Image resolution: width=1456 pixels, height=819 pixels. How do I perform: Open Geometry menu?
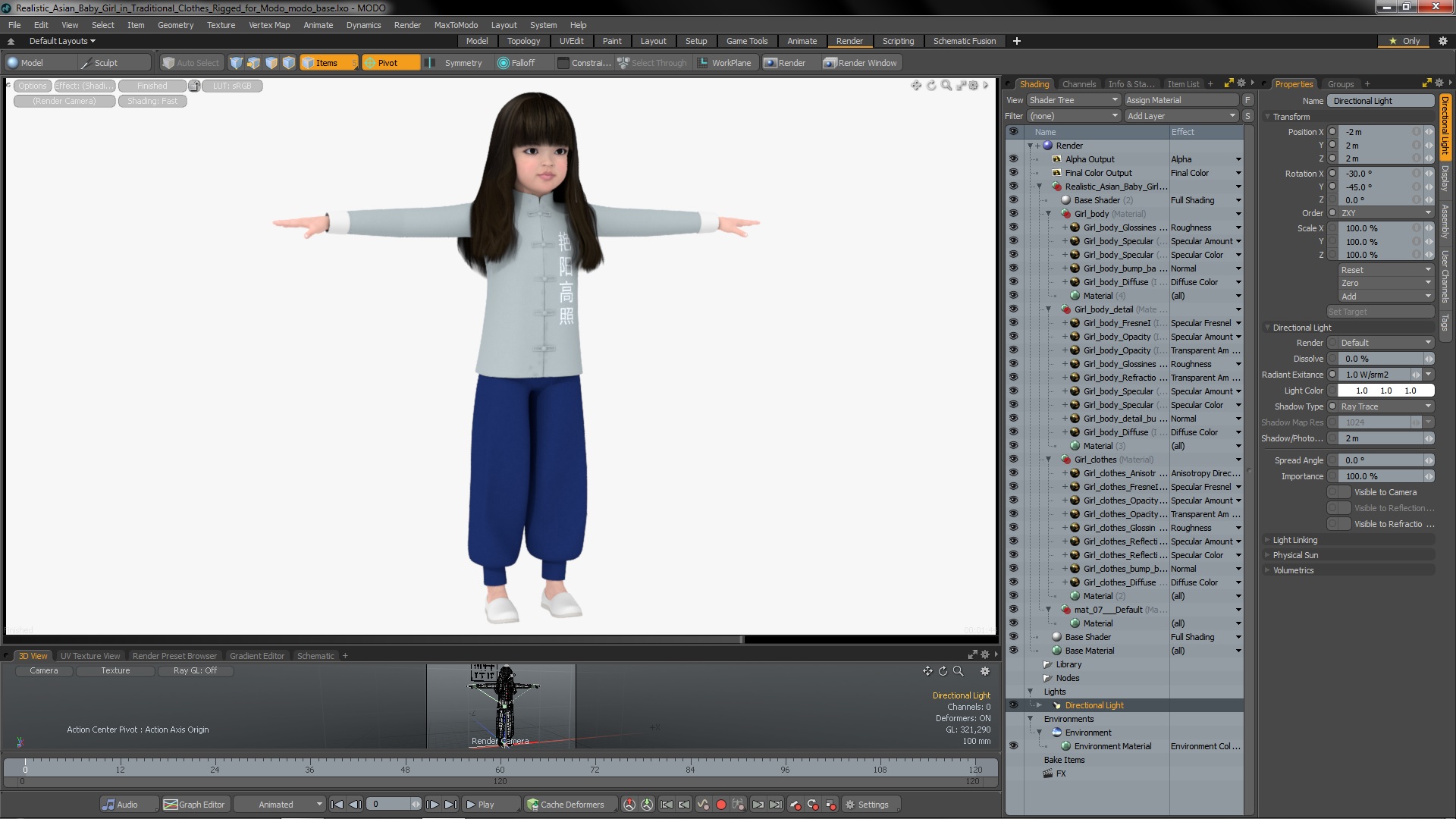pos(175,25)
